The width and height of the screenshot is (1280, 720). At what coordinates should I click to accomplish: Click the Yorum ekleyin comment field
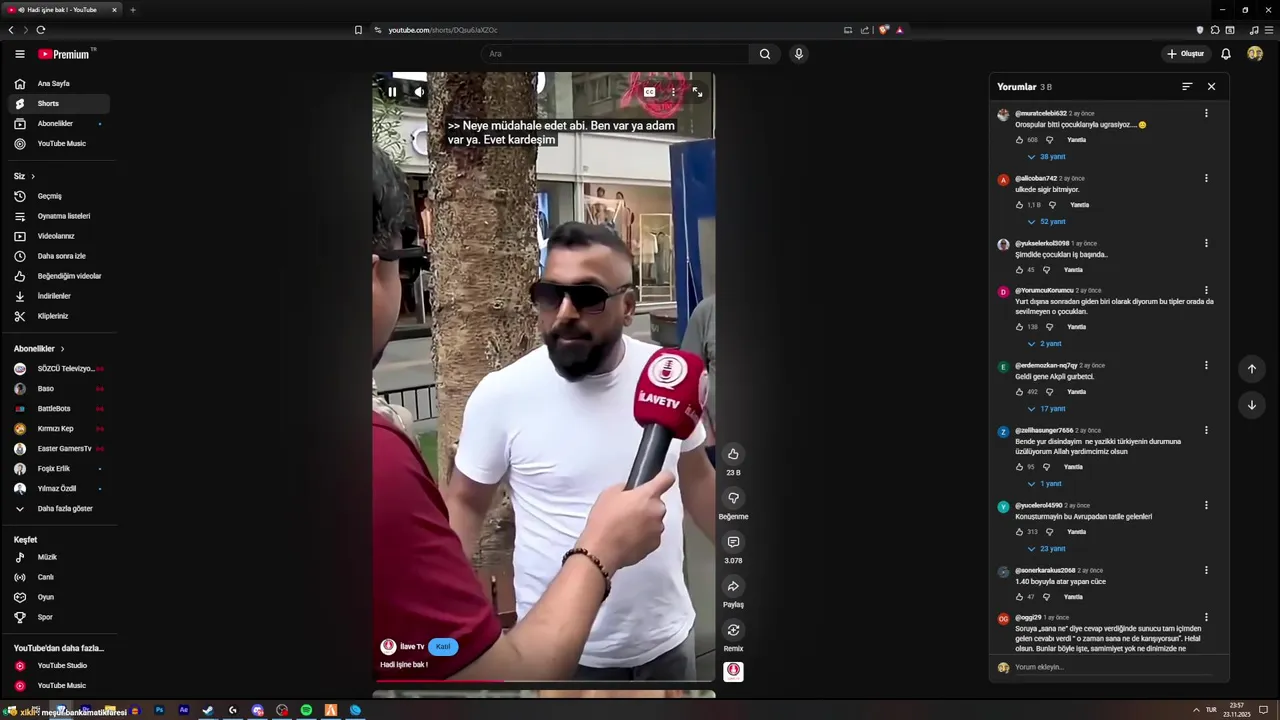pyautogui.click(x=1114, y=667)
